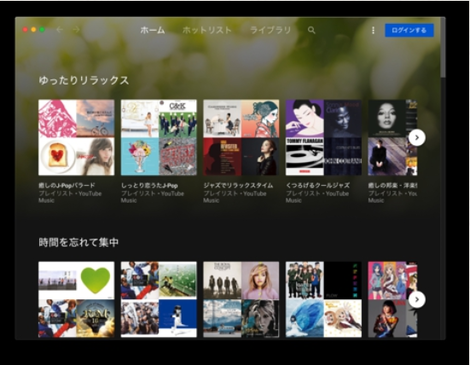The width and height of the screenshot is (470, 365).
Task: Open 癒しのJ-Popバラード playlist thumbnail
Action: 76,137
